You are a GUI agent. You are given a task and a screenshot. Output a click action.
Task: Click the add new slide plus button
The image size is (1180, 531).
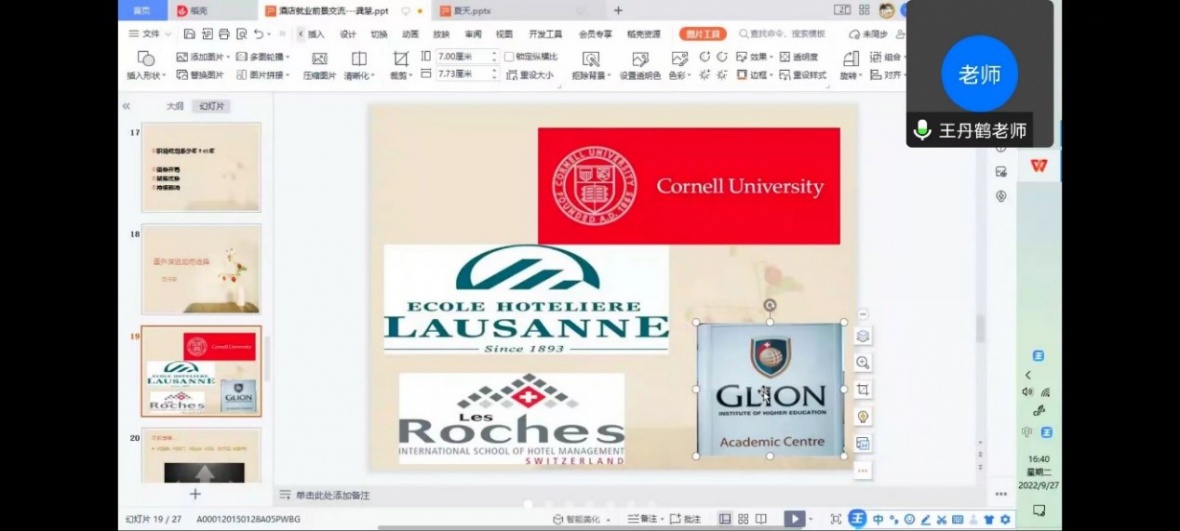[x=195, y=494]
